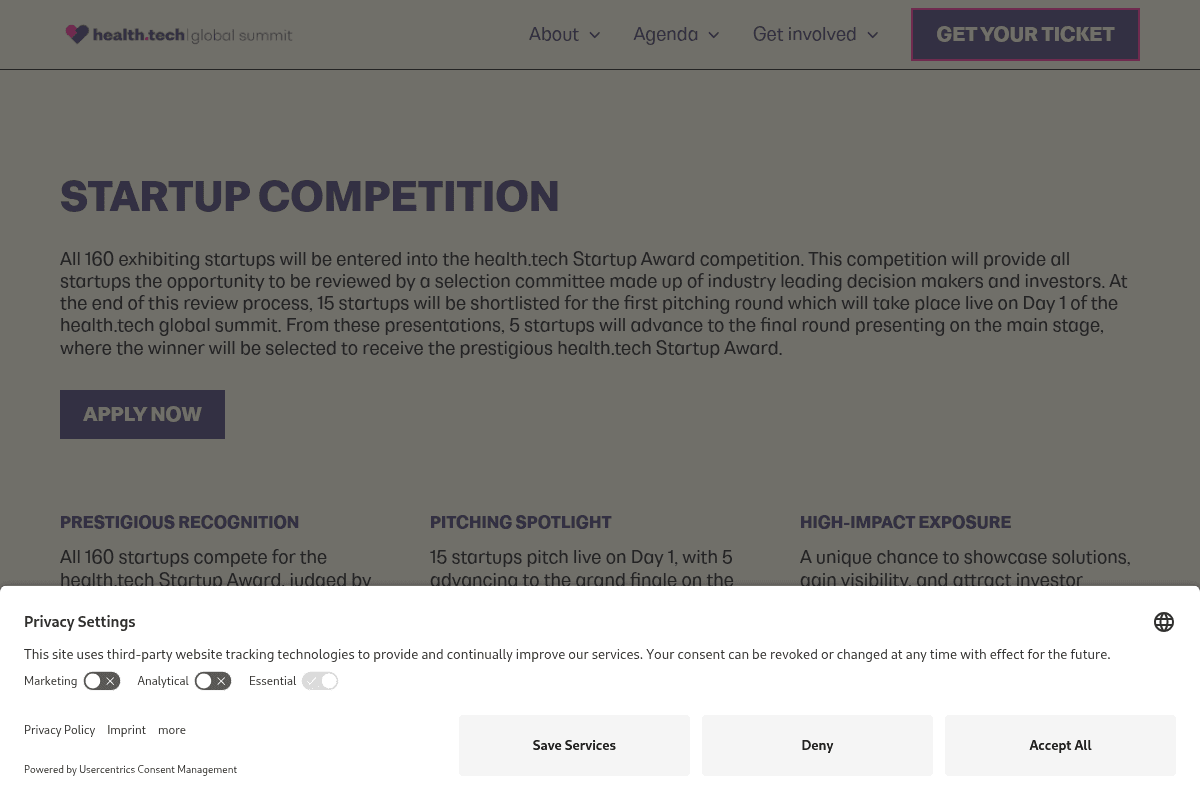The width and height of the screenshot is (1200, 800).
Task: Open the language selector globe icon
Action: (1164, 622)
